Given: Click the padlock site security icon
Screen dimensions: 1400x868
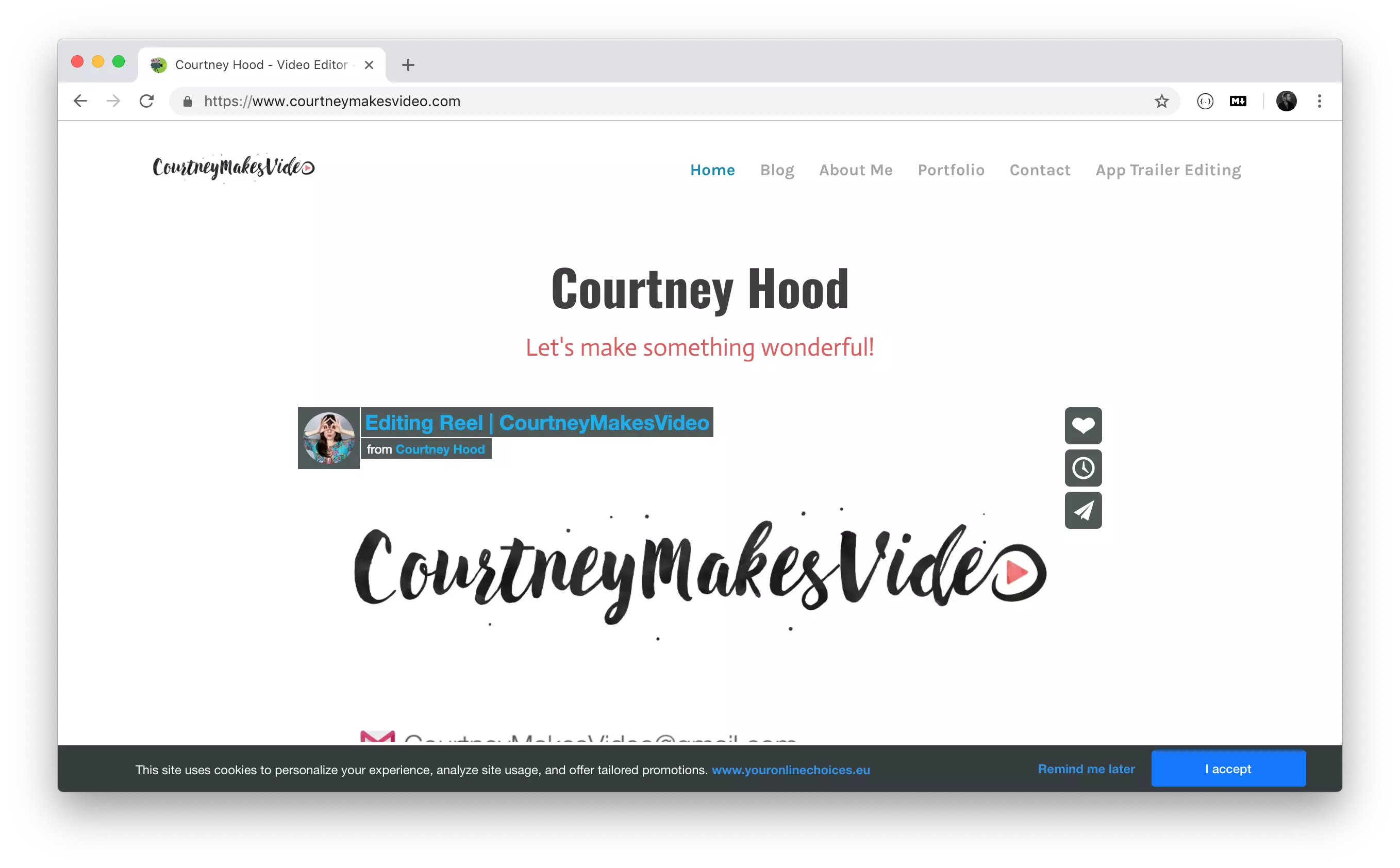Looking at the screenshot, I should point(187,102).
